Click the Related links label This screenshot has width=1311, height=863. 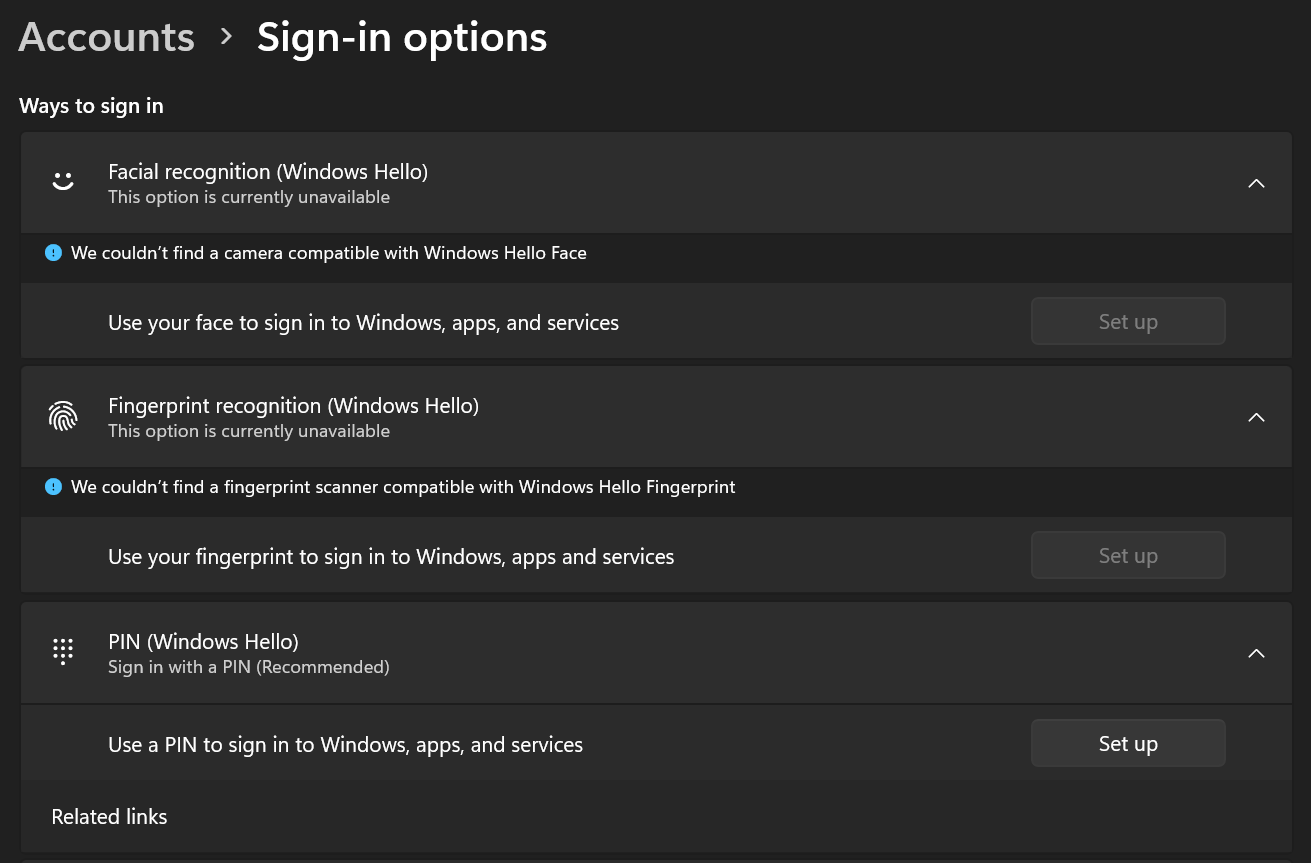point(109,817)
